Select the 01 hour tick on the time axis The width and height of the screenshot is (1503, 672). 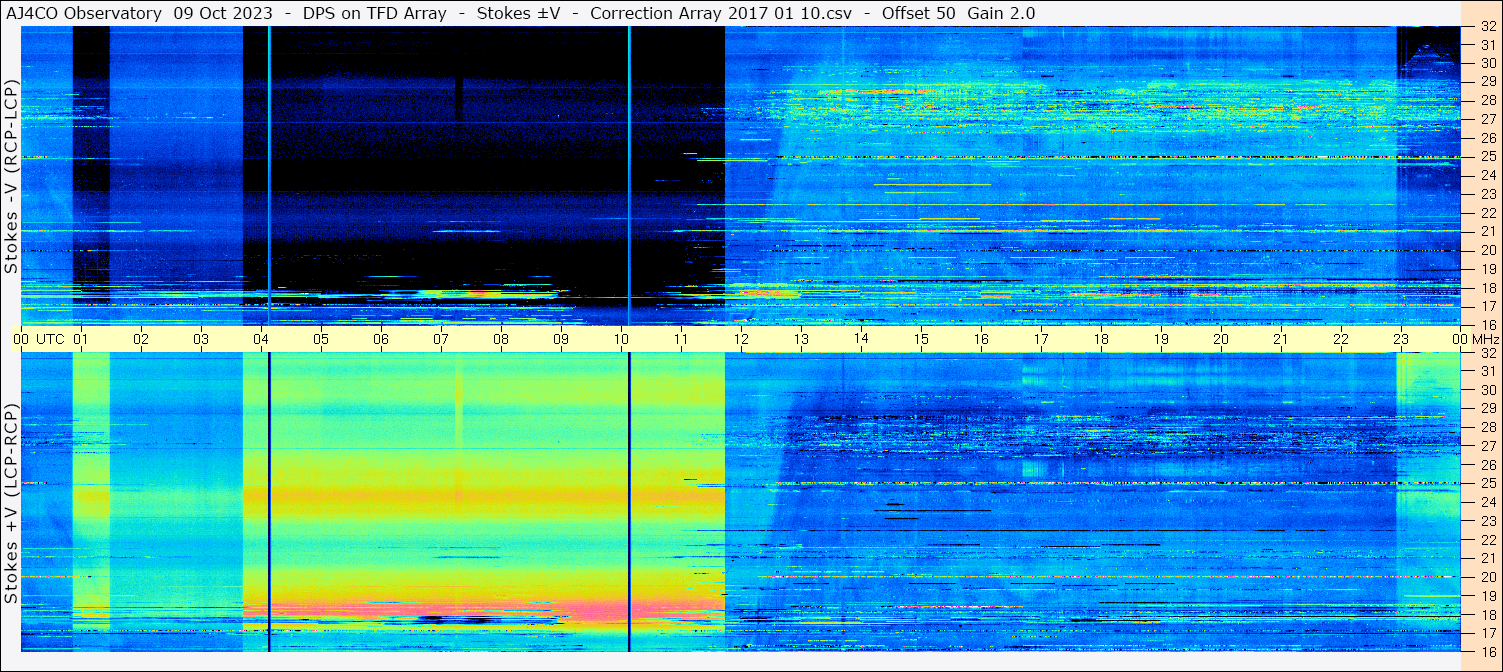tap(81, 339)
